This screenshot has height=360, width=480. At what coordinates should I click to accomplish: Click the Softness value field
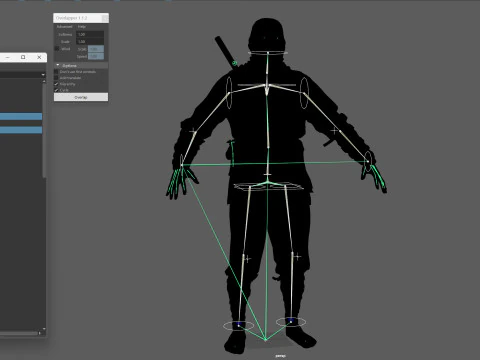click(x=90, y=34)
